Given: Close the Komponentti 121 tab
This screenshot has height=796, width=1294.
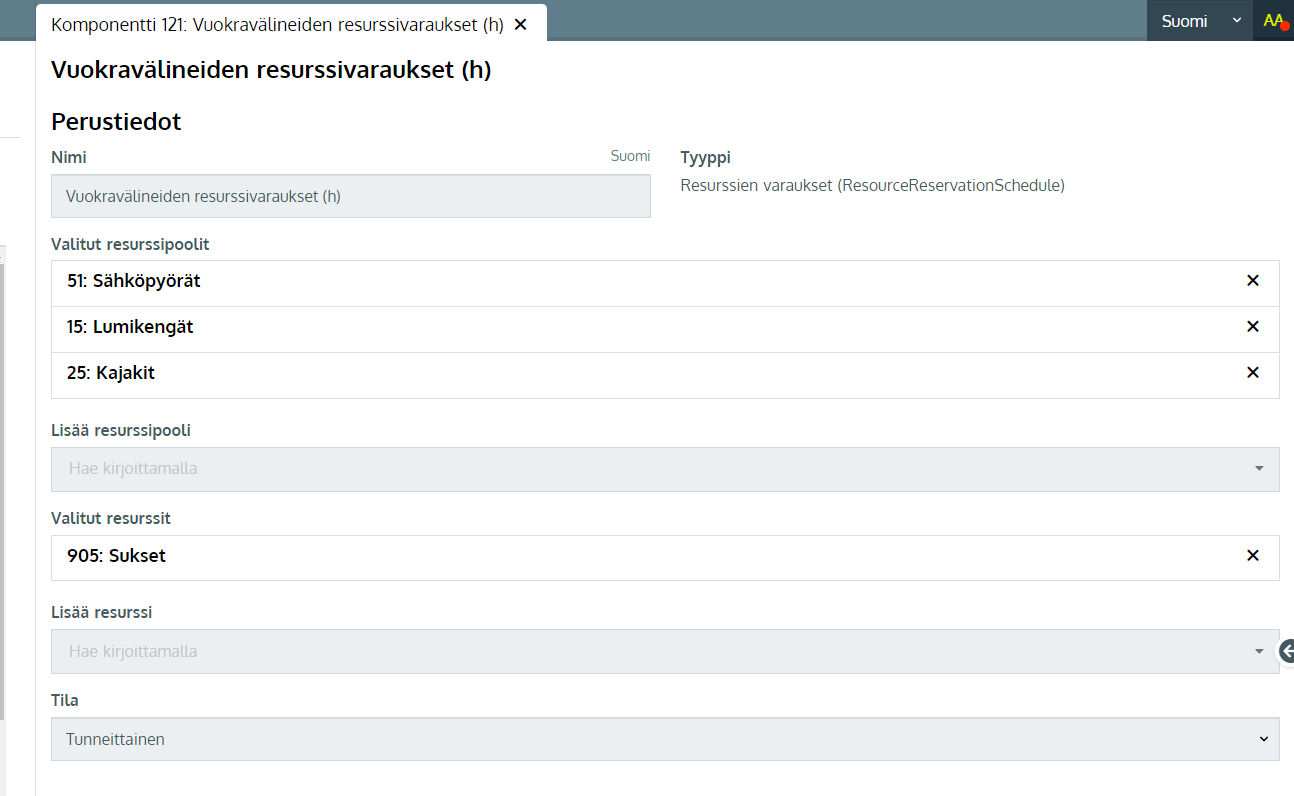Looking at the screenshot, I should pyautogui.click(x=520, y=24).
